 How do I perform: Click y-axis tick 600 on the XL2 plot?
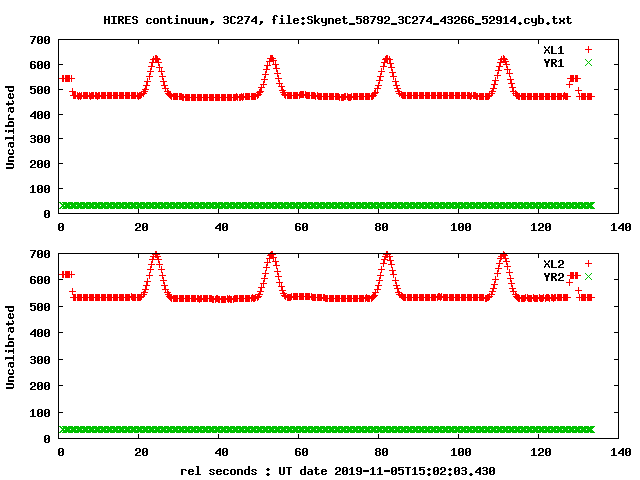click(x=40, y=280)
